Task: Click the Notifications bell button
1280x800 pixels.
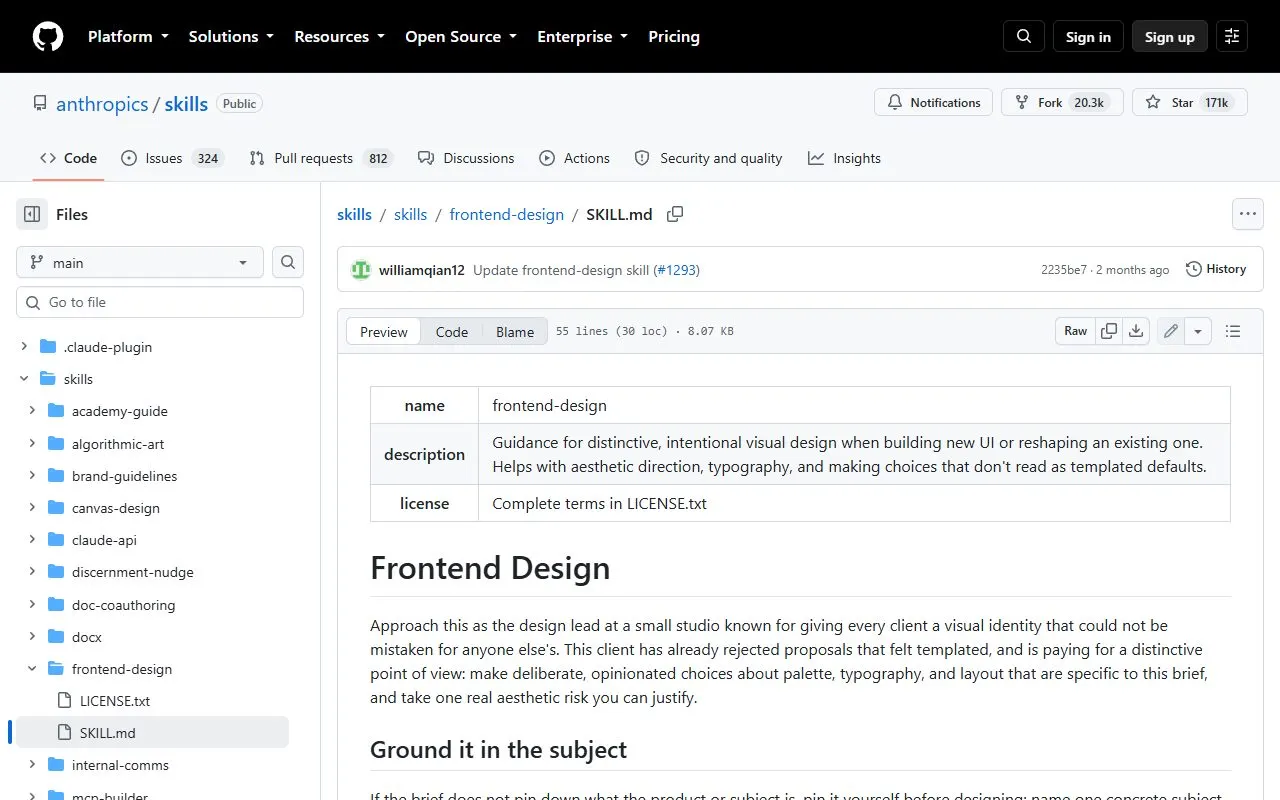Action: point(934,102)
